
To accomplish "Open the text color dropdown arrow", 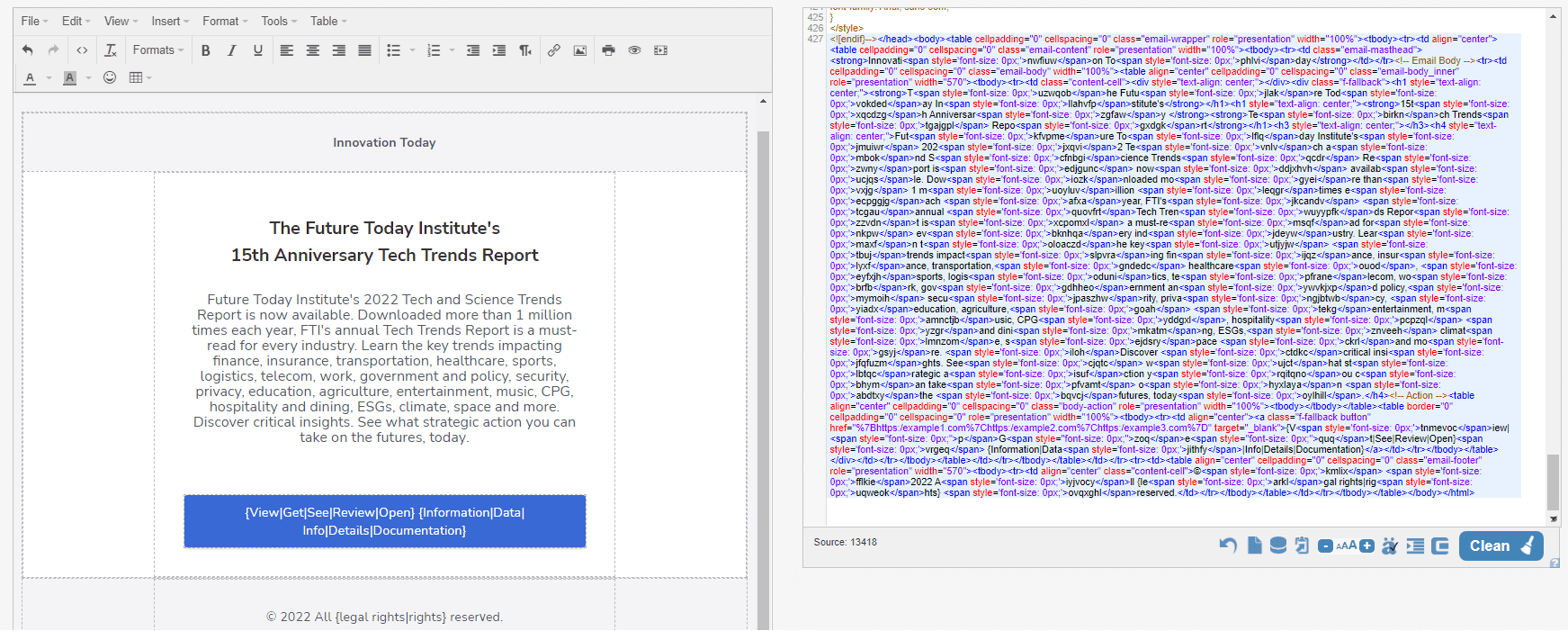I will coord(49,78).
